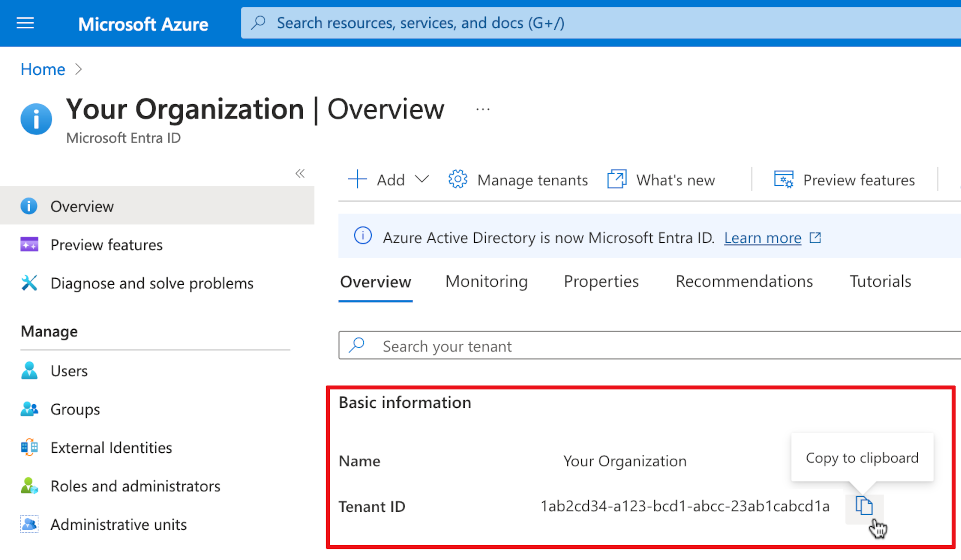Copy Tenant ID to clipboard

864,507
